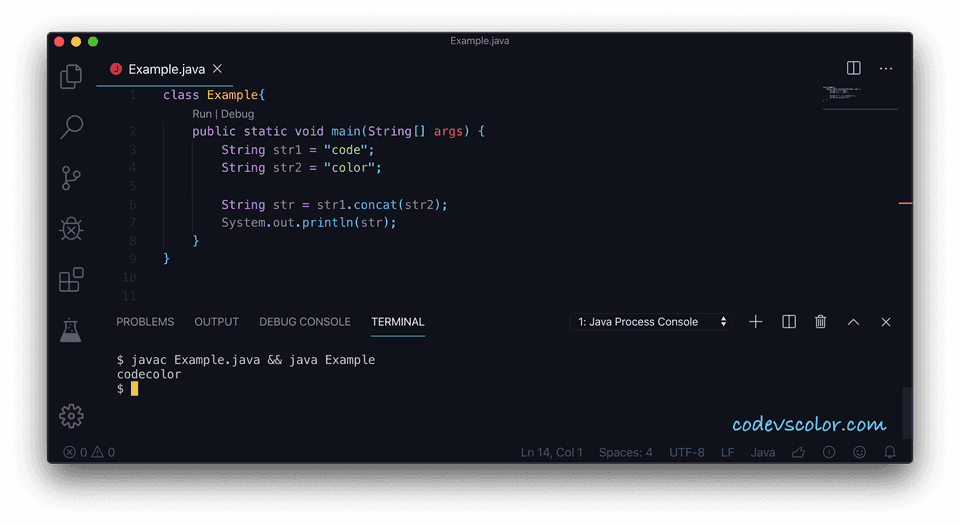This screenshot has width=960, height=526.
Task: Click the "color" string on line 4
Action: (349, 168)
